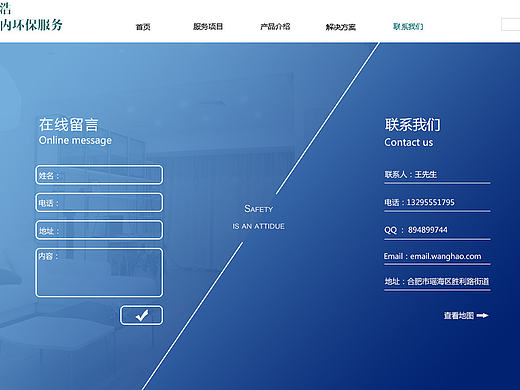Click the 姓名 input field
This screenshot has height=390, width=520.
point(99,175)
